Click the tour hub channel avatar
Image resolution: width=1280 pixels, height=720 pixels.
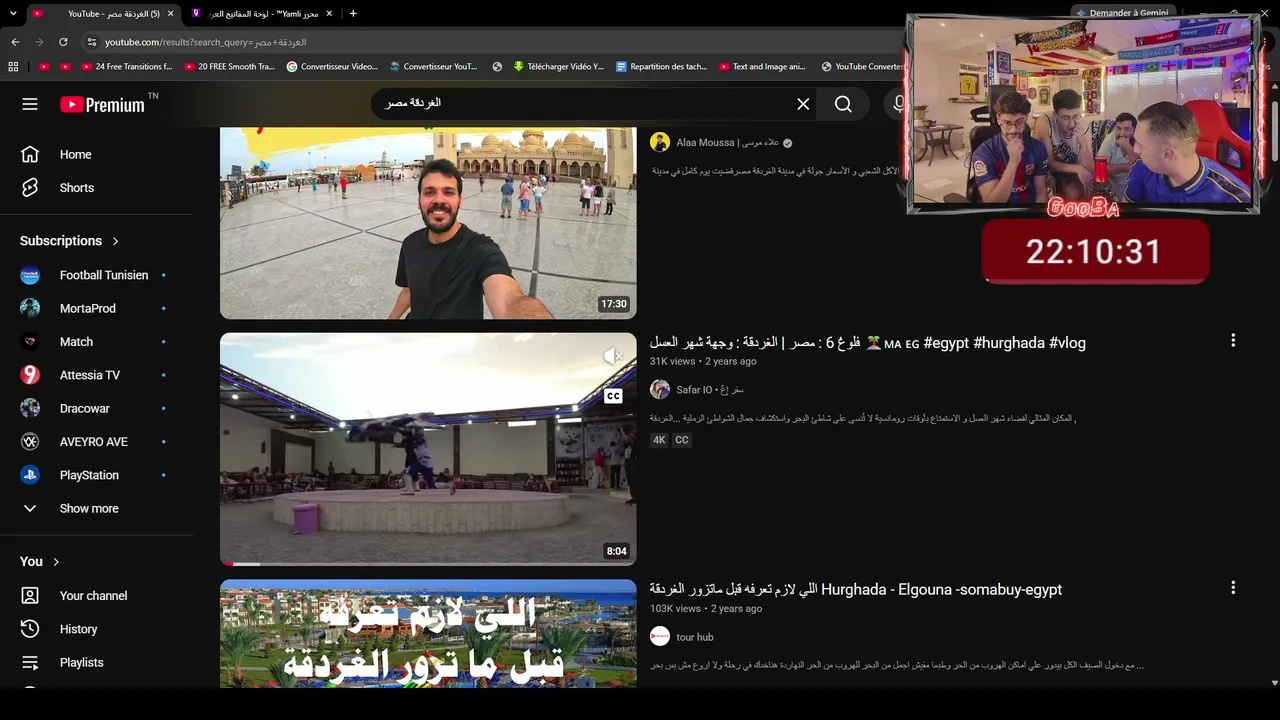[x=660, y=637]
